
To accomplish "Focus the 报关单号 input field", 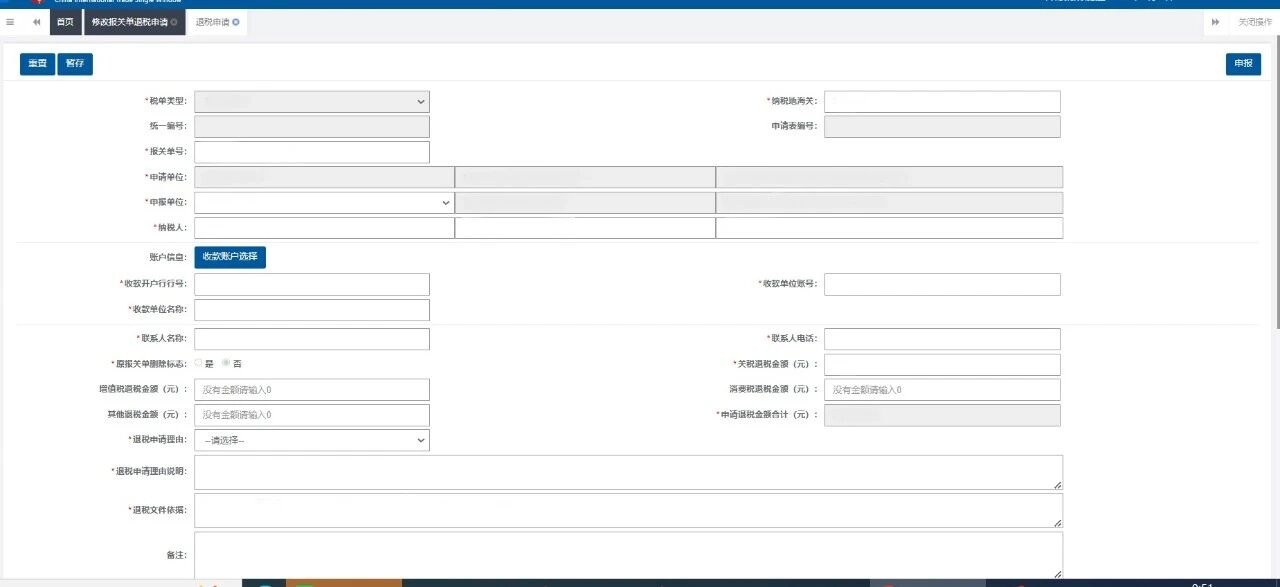I will (x=311, y=152).
